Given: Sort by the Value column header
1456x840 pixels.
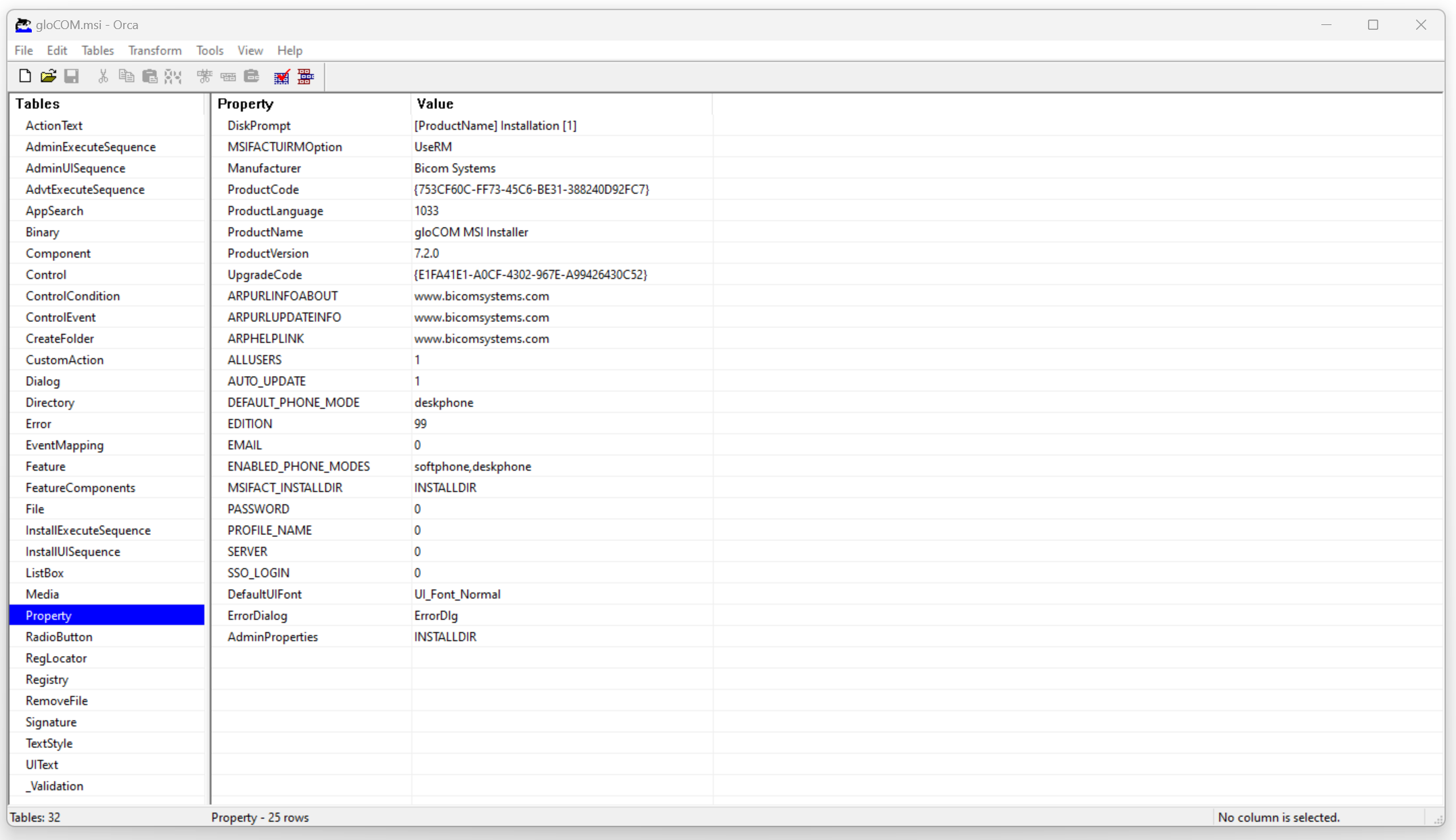Looking at the screenshot, I should [x=562, y=103].
